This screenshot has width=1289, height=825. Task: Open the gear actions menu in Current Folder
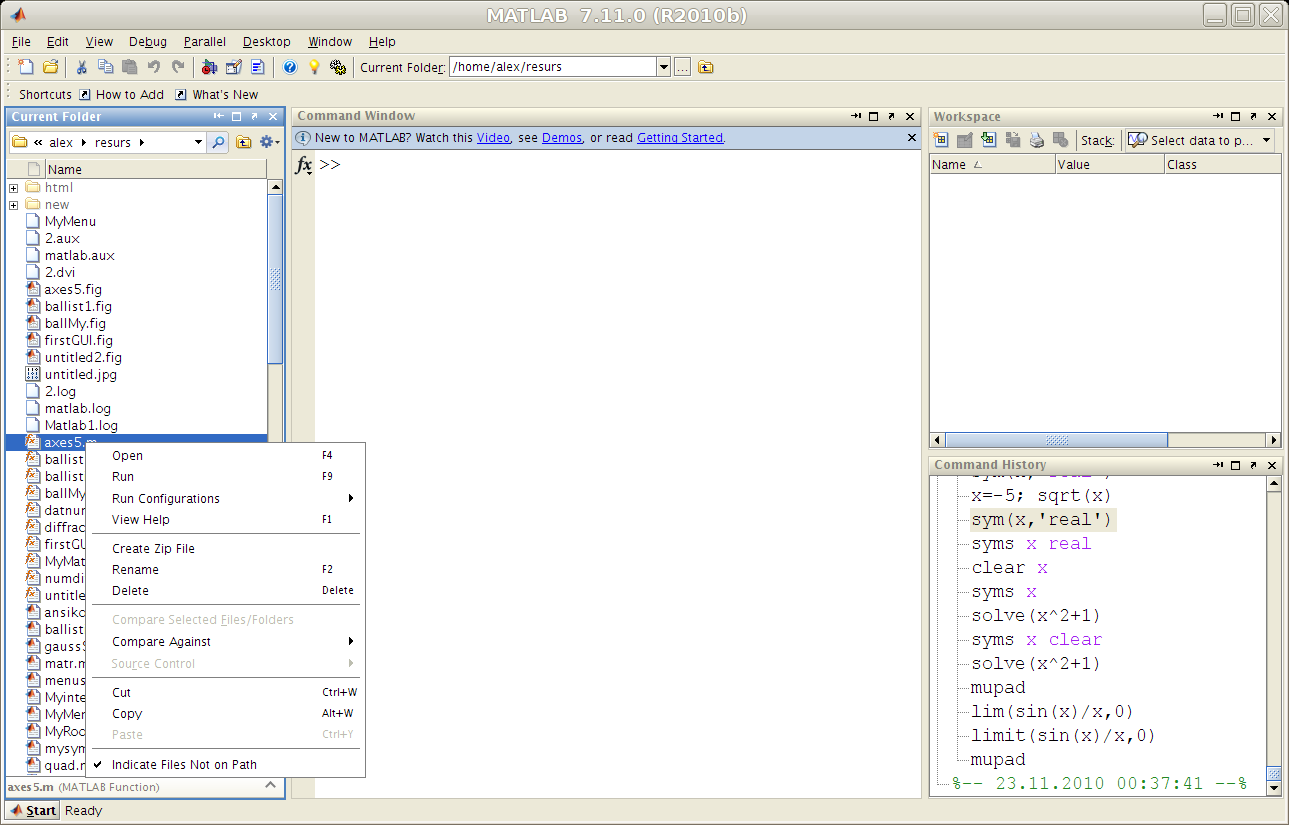click(x=268, y=142)
